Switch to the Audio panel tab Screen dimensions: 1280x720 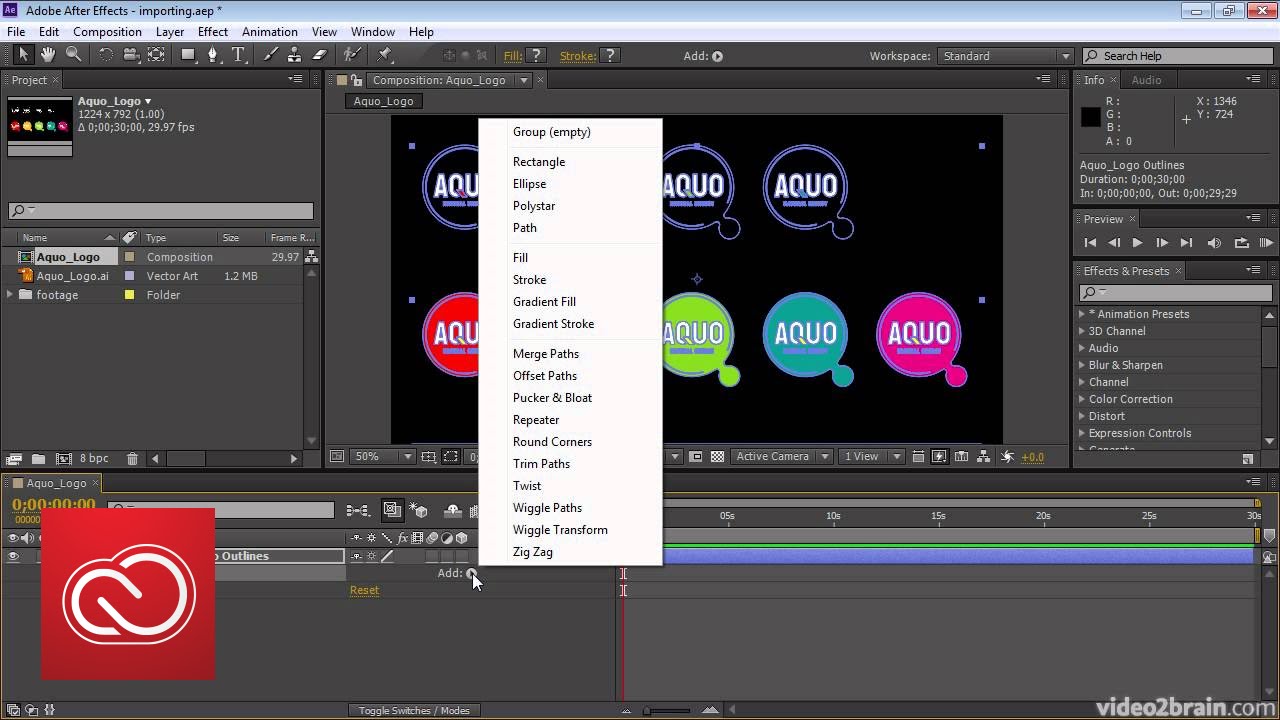(x=1147, y=80)
